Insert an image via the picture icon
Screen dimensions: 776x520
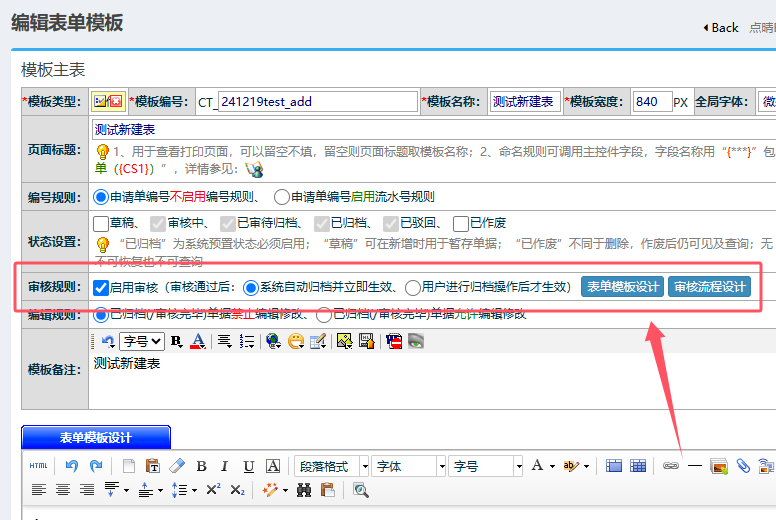(344, 341)
